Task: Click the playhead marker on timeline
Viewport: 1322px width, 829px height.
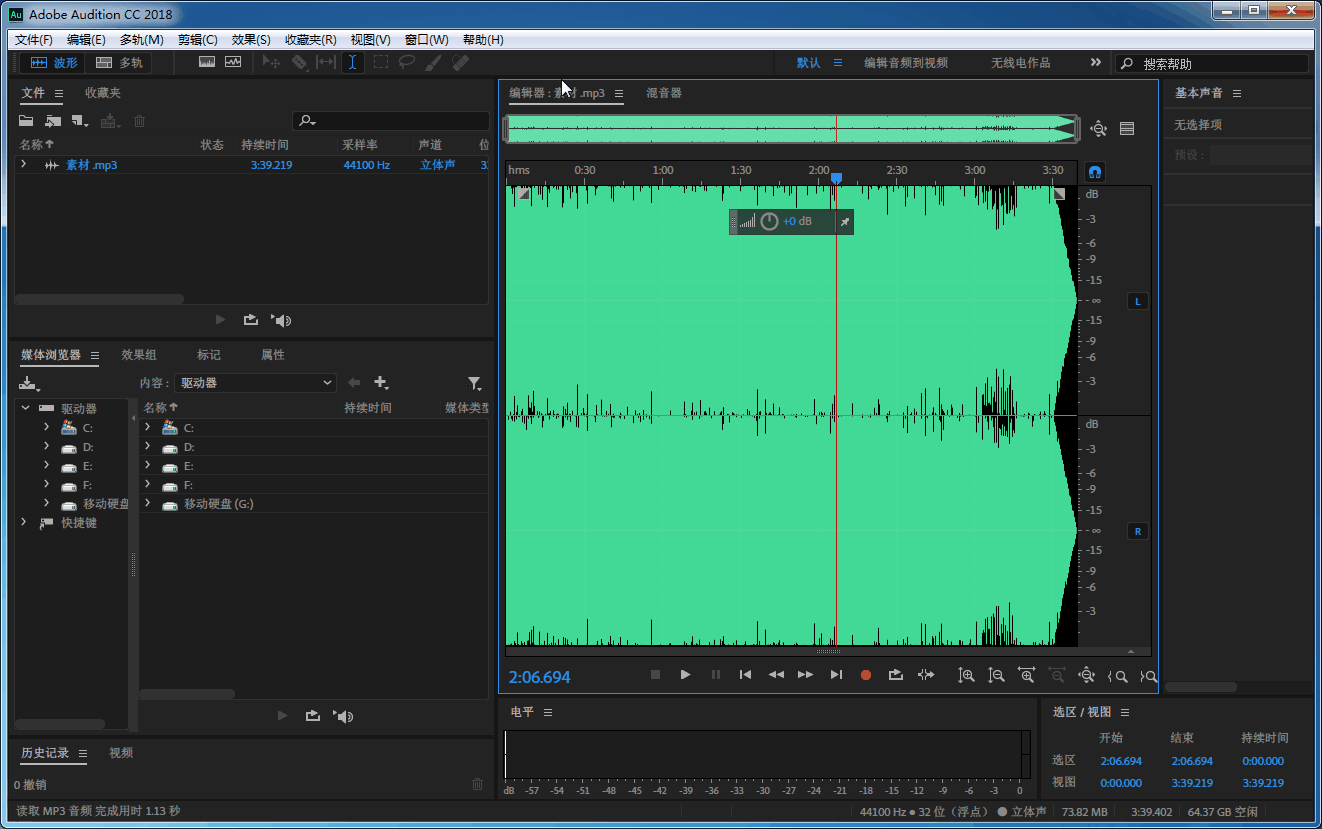Action: (x=837, y=178)
